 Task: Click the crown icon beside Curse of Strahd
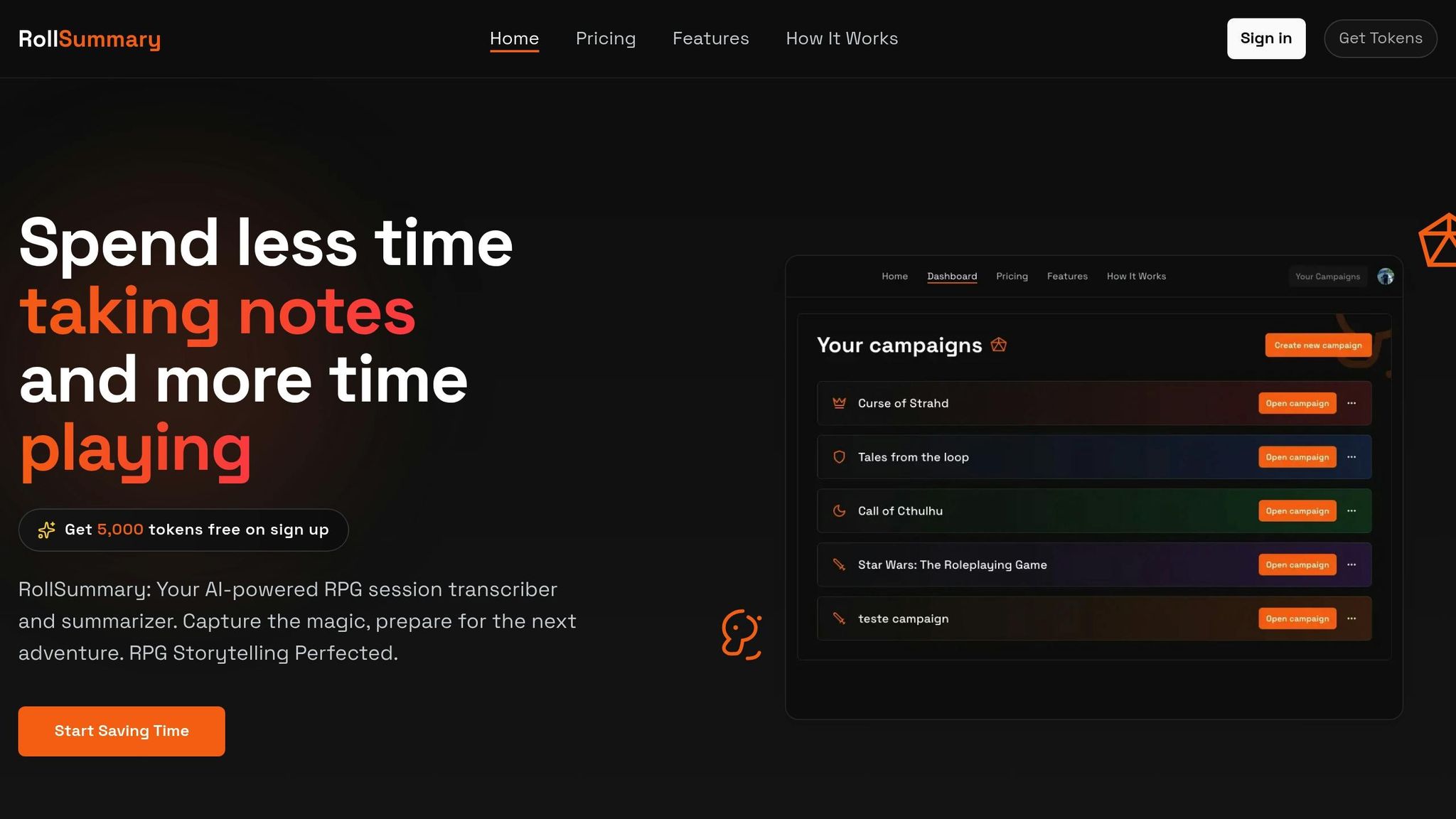coord(839,403)
